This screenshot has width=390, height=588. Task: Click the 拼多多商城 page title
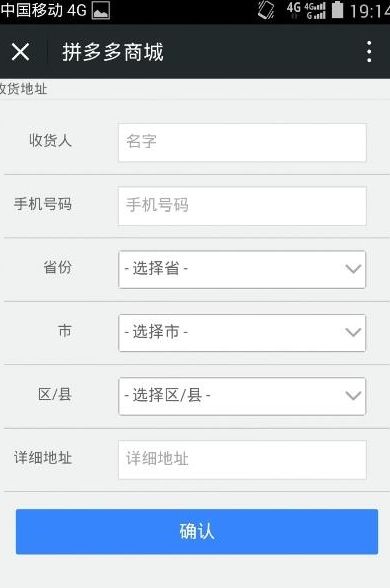113,52
